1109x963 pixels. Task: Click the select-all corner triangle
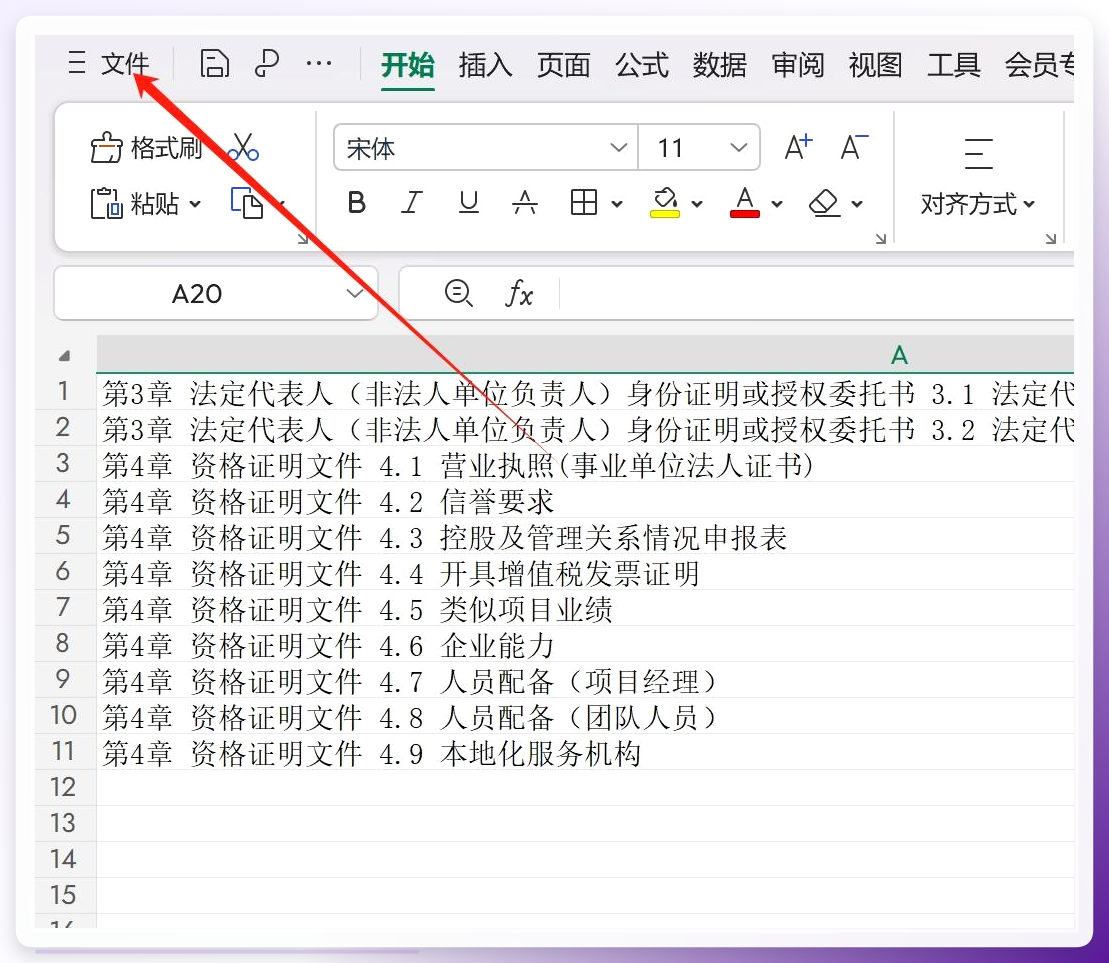pos(64,355)
